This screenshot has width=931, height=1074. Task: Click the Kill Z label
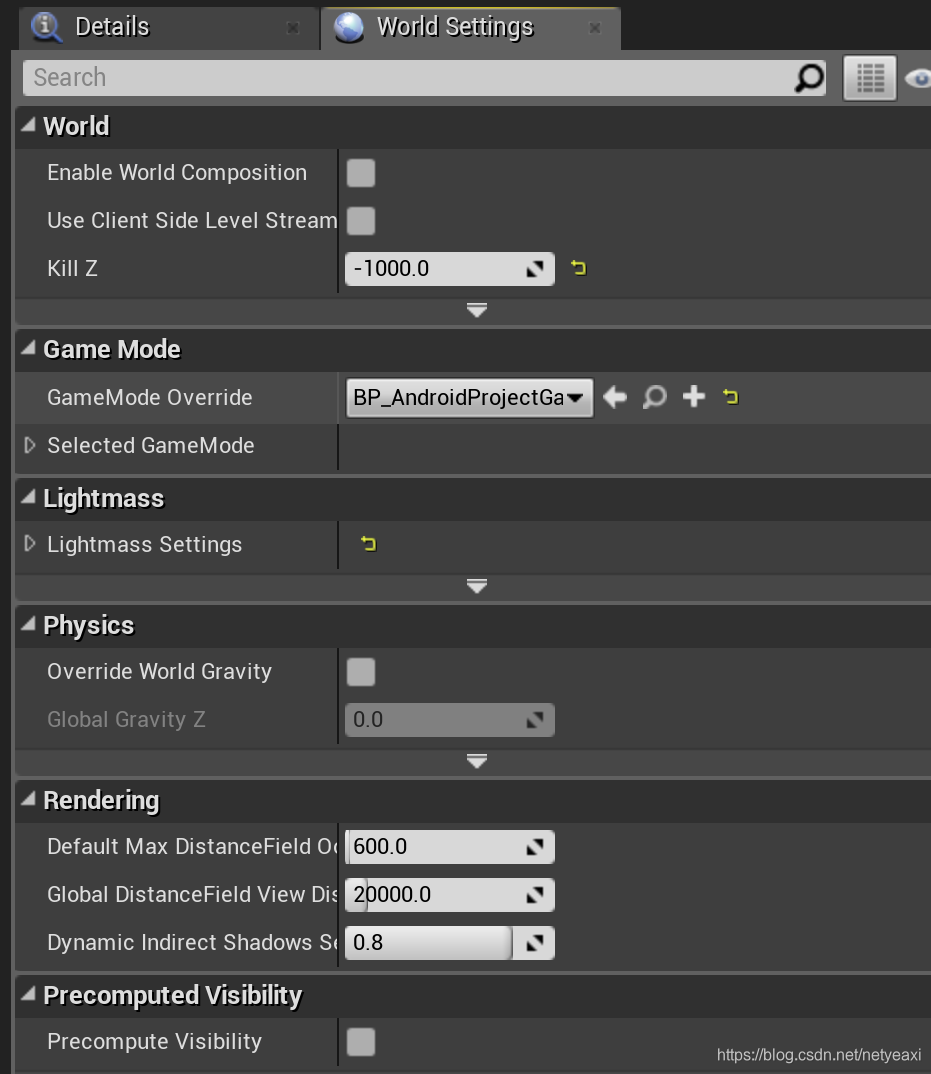(73, 268)
